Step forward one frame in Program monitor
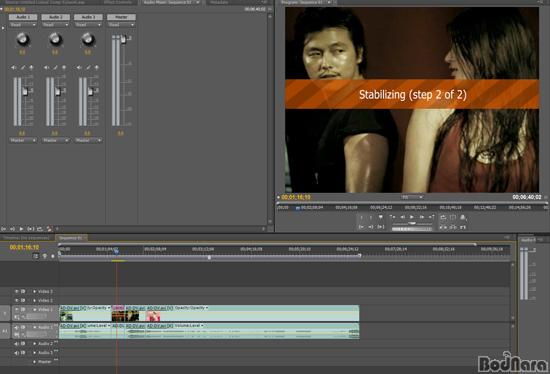 tap(422, 217)
